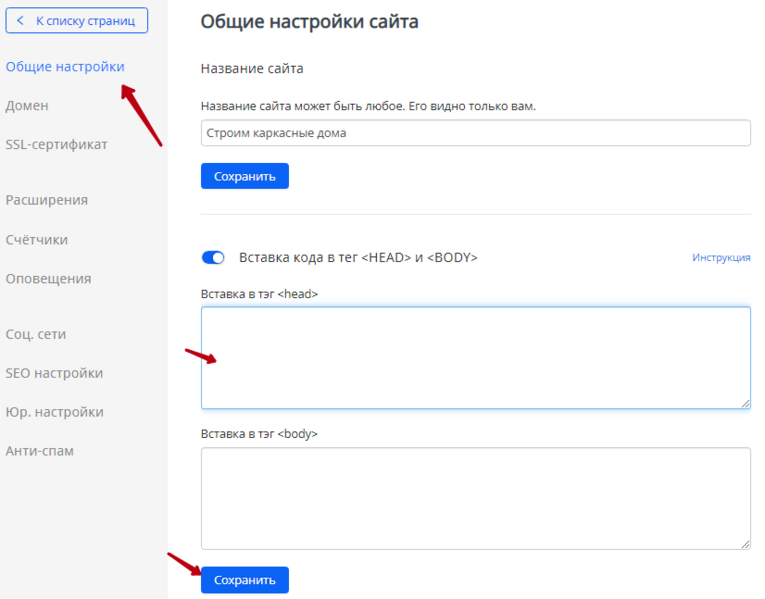This screenshot has height=599, width=765.
Task: Focus the site name input field
Action: point(476,133)
